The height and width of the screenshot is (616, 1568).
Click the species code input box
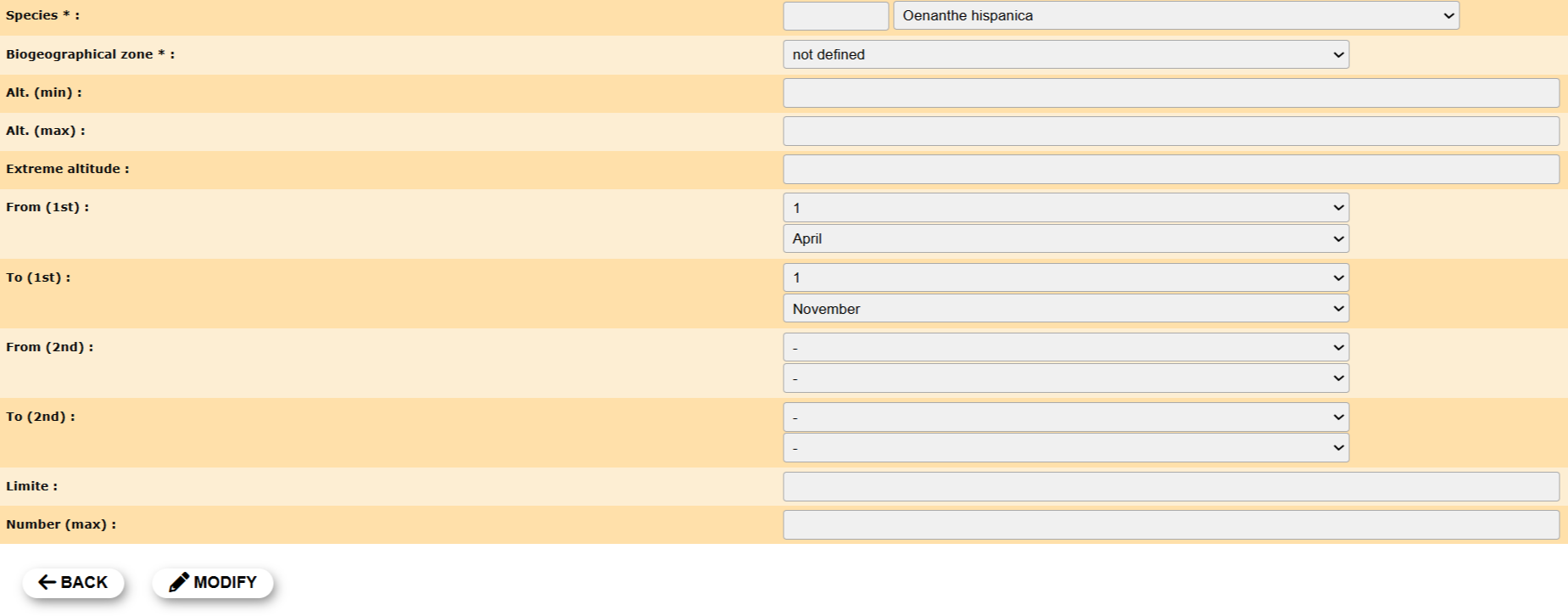tap(835, 15)
